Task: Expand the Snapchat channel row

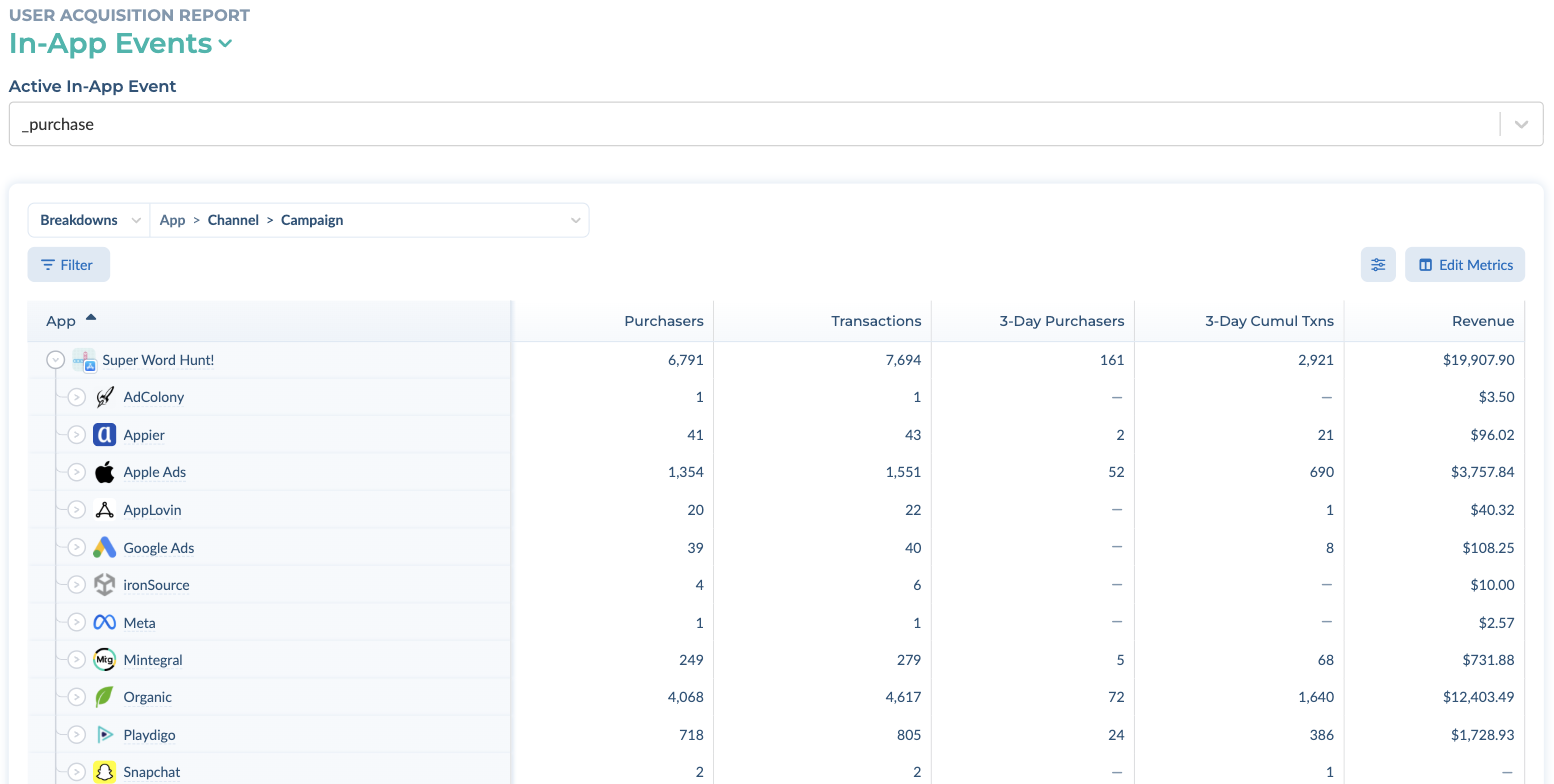Action: 77,772
